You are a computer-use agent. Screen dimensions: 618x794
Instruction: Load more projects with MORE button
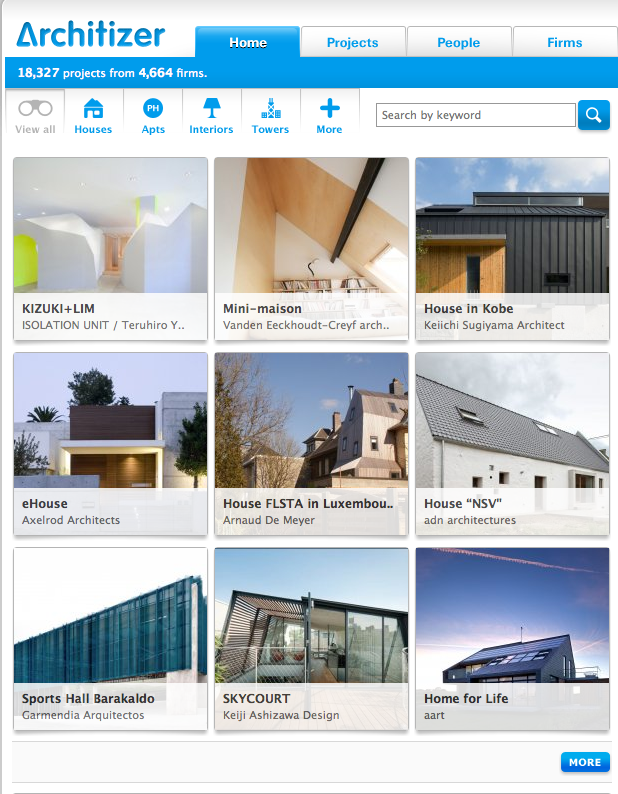click(585, 762)
